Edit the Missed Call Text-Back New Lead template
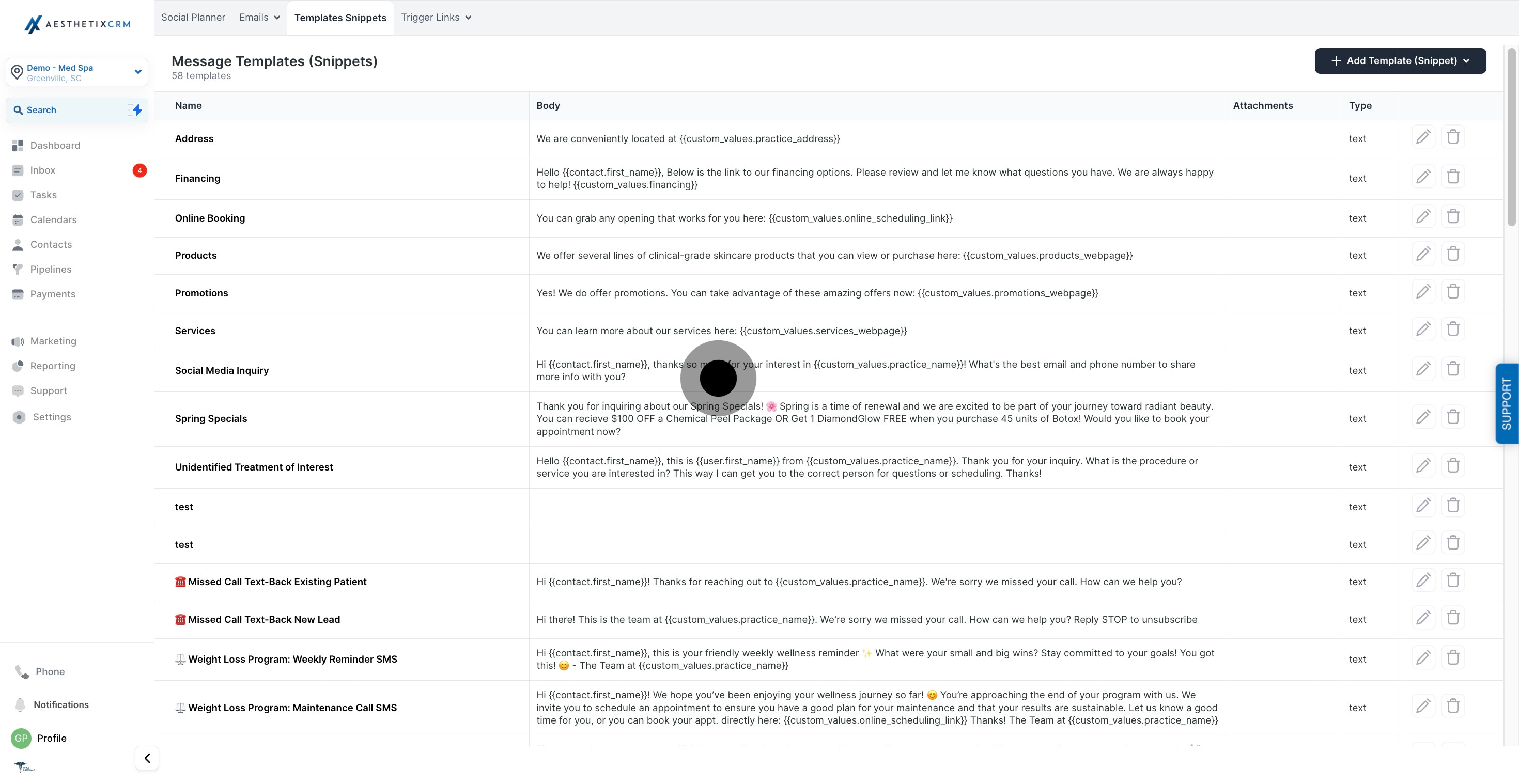Viewport: 1519px width, 784px height. click(1423, 618)
